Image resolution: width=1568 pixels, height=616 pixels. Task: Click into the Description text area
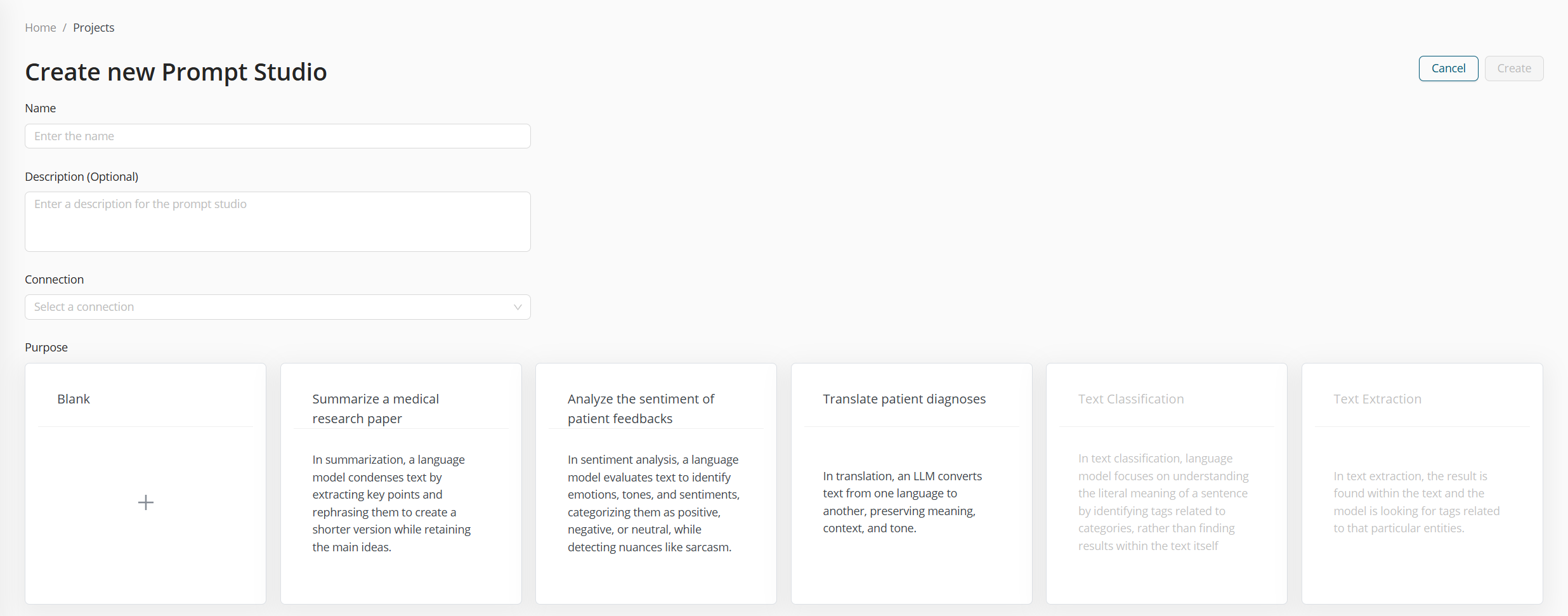tap(278, 222)
